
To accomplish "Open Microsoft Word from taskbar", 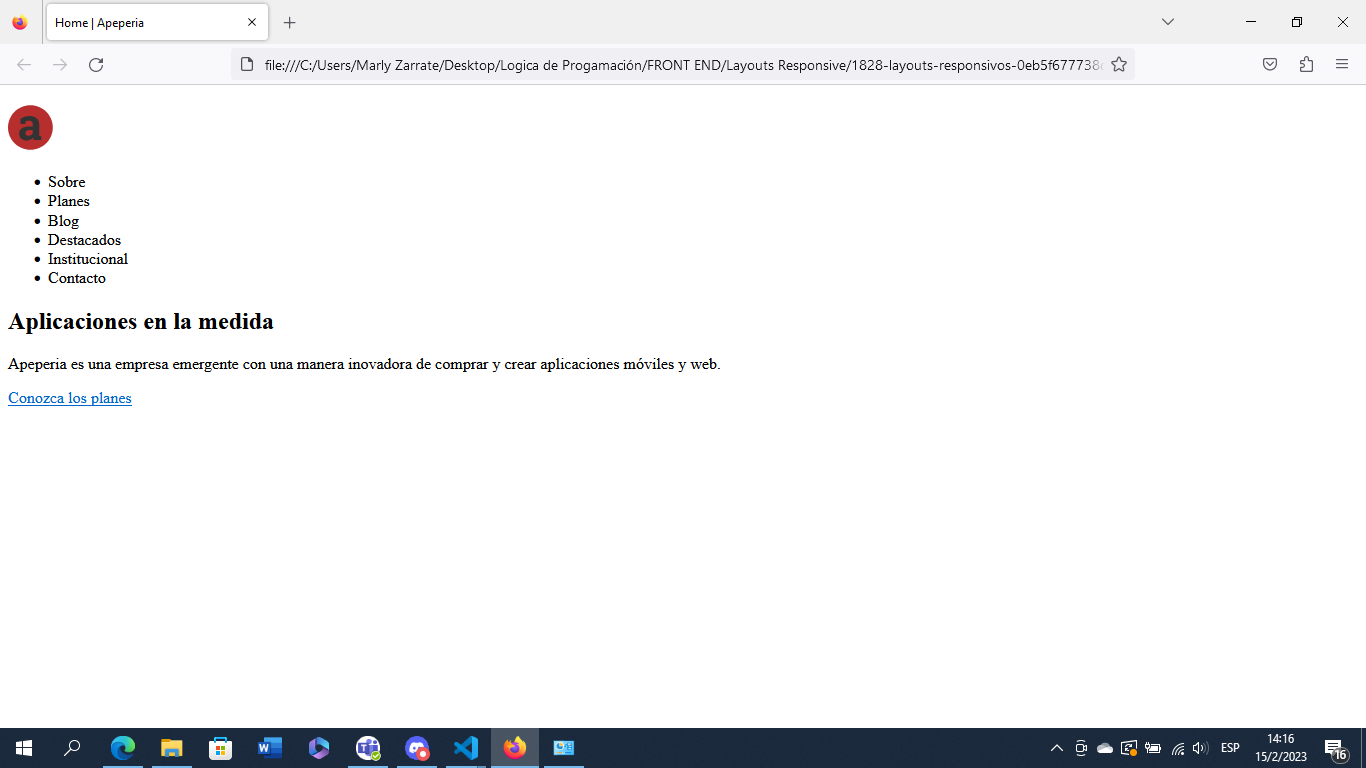I will 270,748.
